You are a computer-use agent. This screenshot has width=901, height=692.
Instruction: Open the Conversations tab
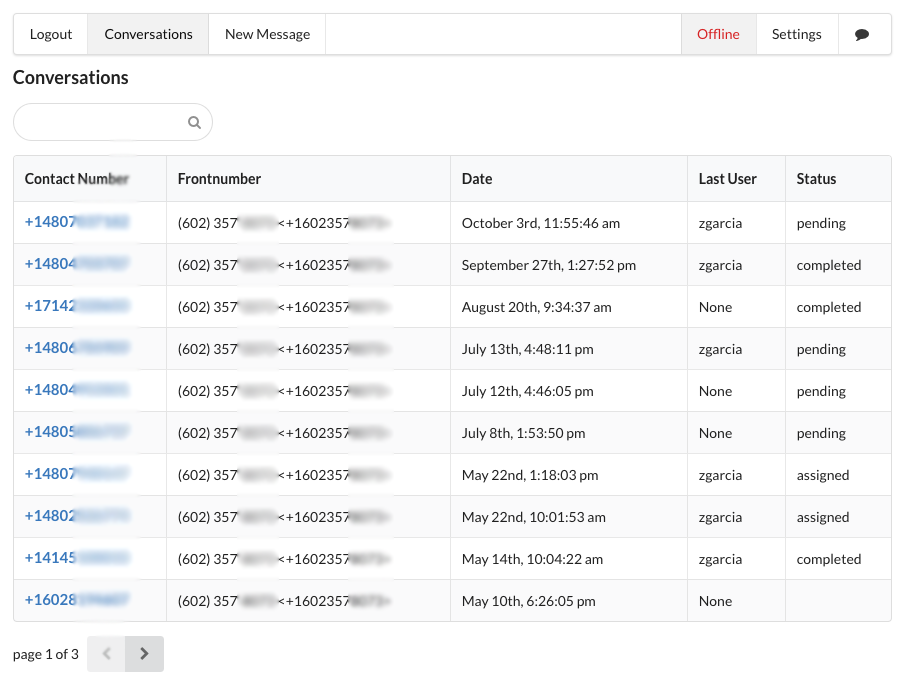[148, 34]
